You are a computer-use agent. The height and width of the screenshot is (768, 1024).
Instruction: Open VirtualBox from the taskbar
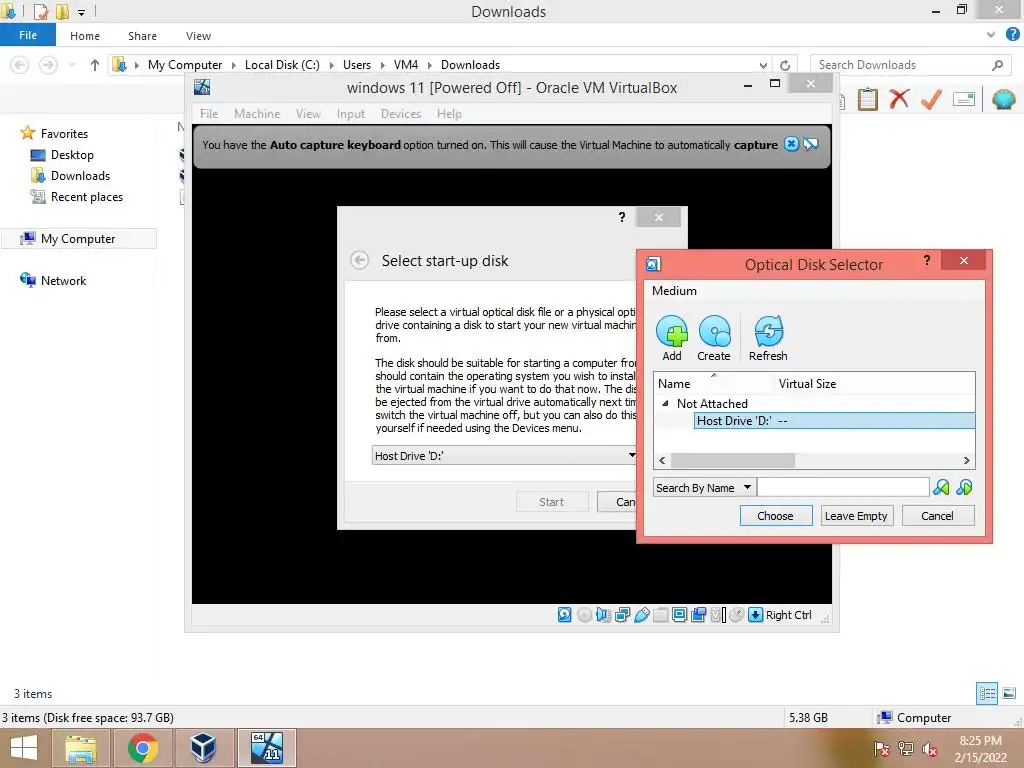point(202,748)
